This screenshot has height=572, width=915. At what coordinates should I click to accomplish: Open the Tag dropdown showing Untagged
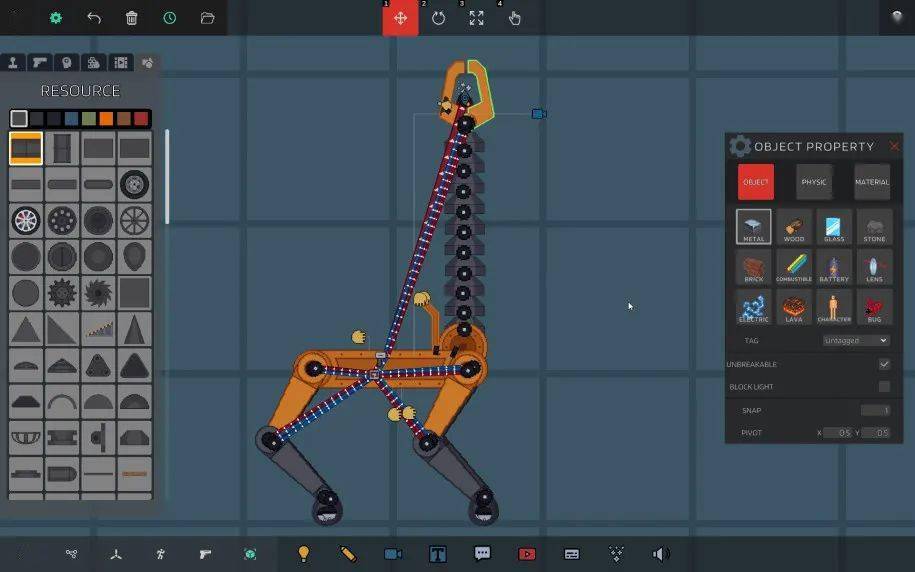tap(856, 340)
